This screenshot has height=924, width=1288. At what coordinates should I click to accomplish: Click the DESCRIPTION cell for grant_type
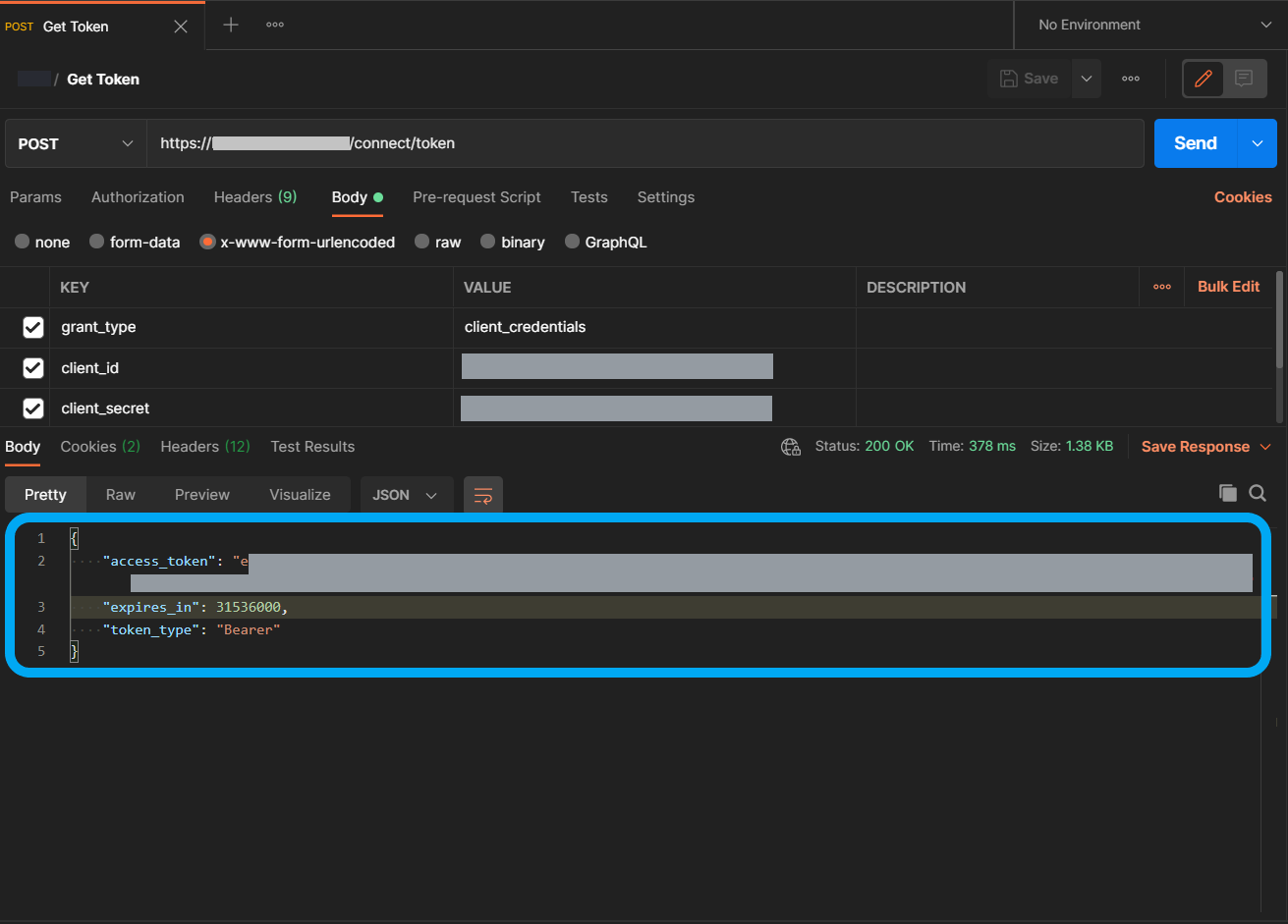(x=997, y=327)
